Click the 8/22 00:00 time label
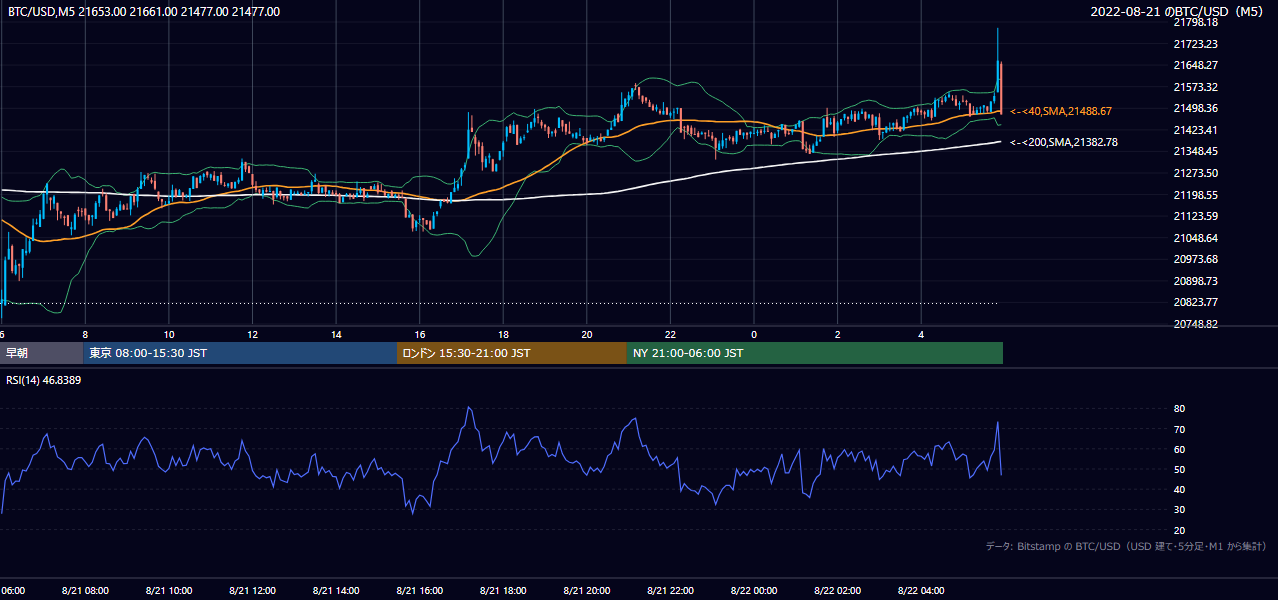1278x600 pixels. coord(754,590)
